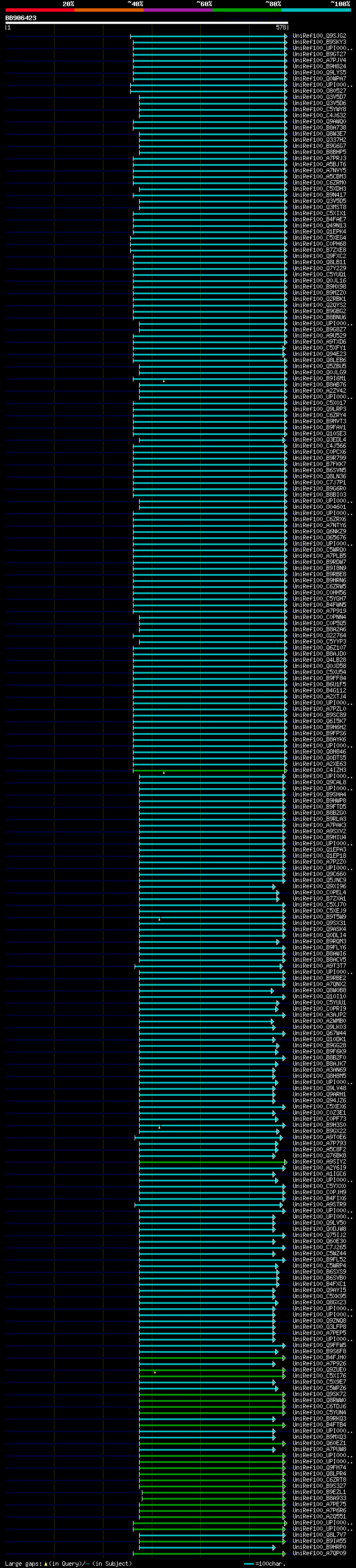
Task: Click the gap marker under the C4IZH3 bar
Action: point(164,773)
